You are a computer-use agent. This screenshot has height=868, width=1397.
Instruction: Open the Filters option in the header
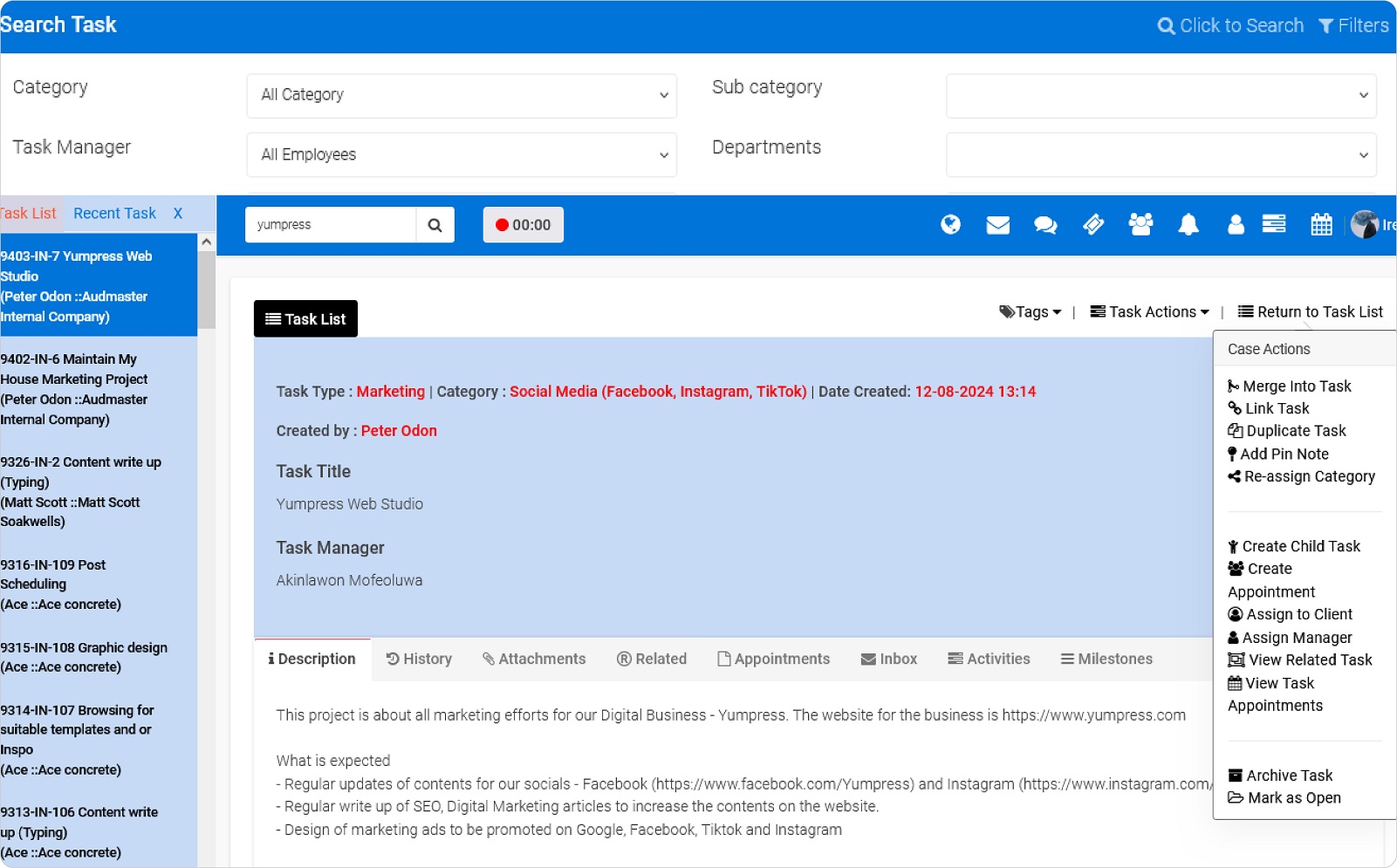pyautogui.click(x=1352, y=25)
